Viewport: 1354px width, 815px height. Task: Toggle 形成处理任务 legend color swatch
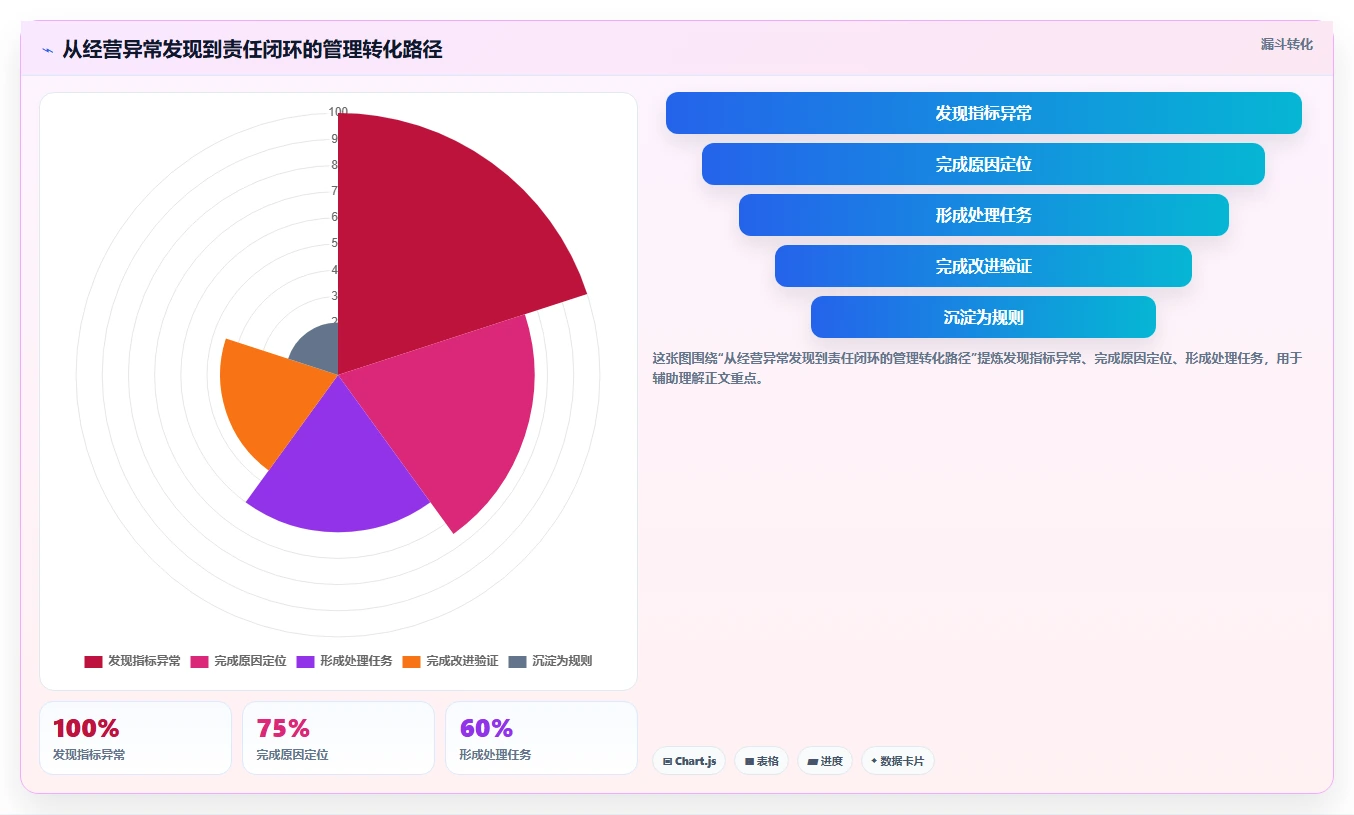coord(305,661)
